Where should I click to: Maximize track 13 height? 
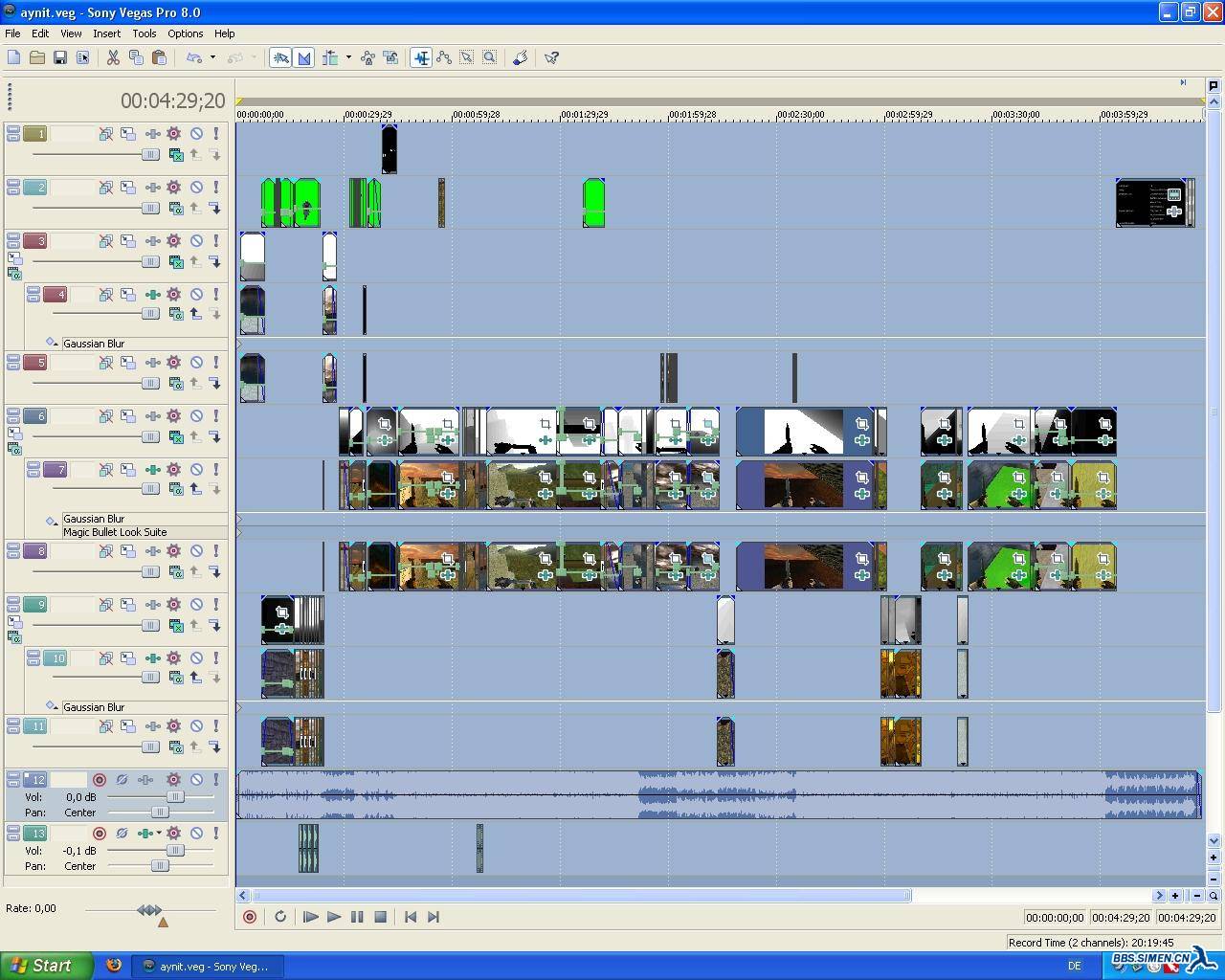[13, 837]
